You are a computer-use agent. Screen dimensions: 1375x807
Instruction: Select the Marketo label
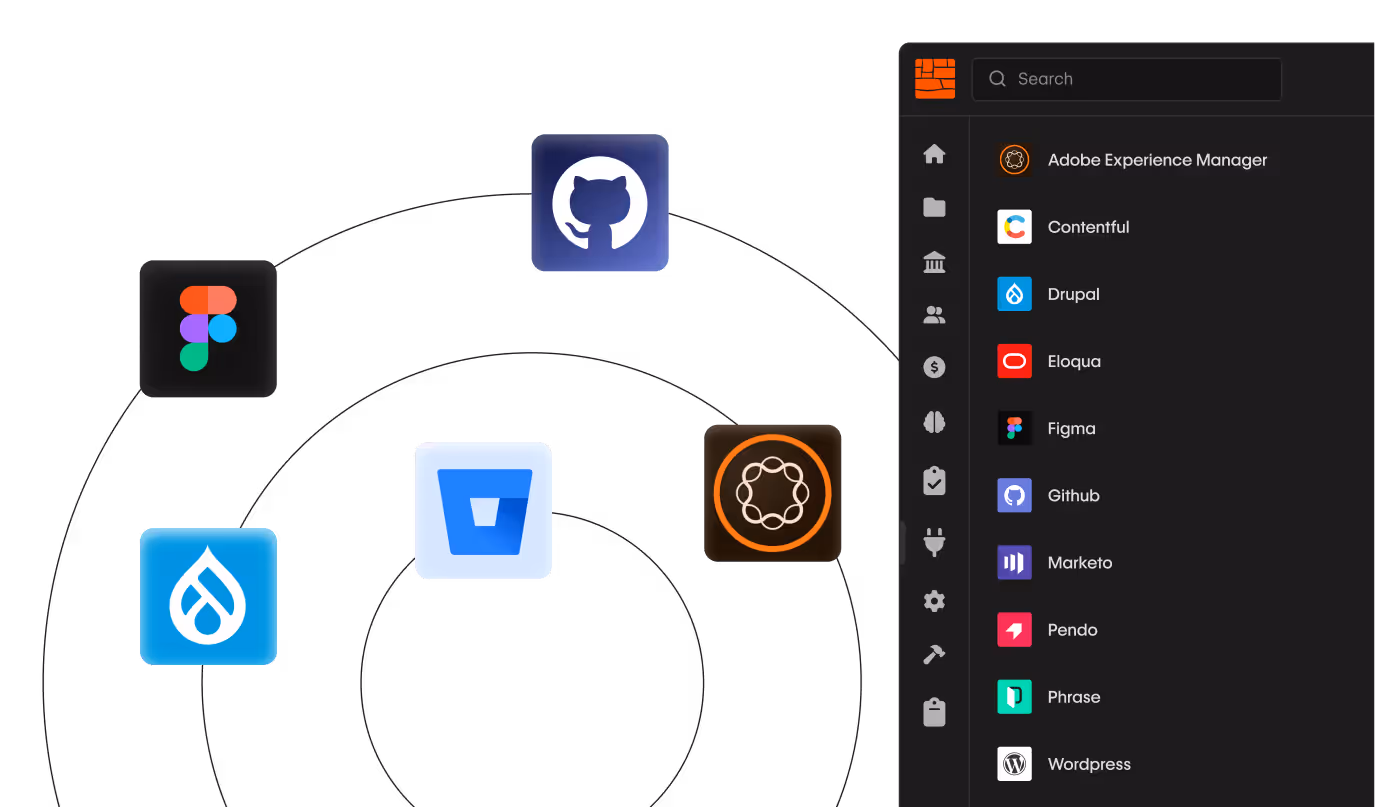click(x=1080, y=562)
